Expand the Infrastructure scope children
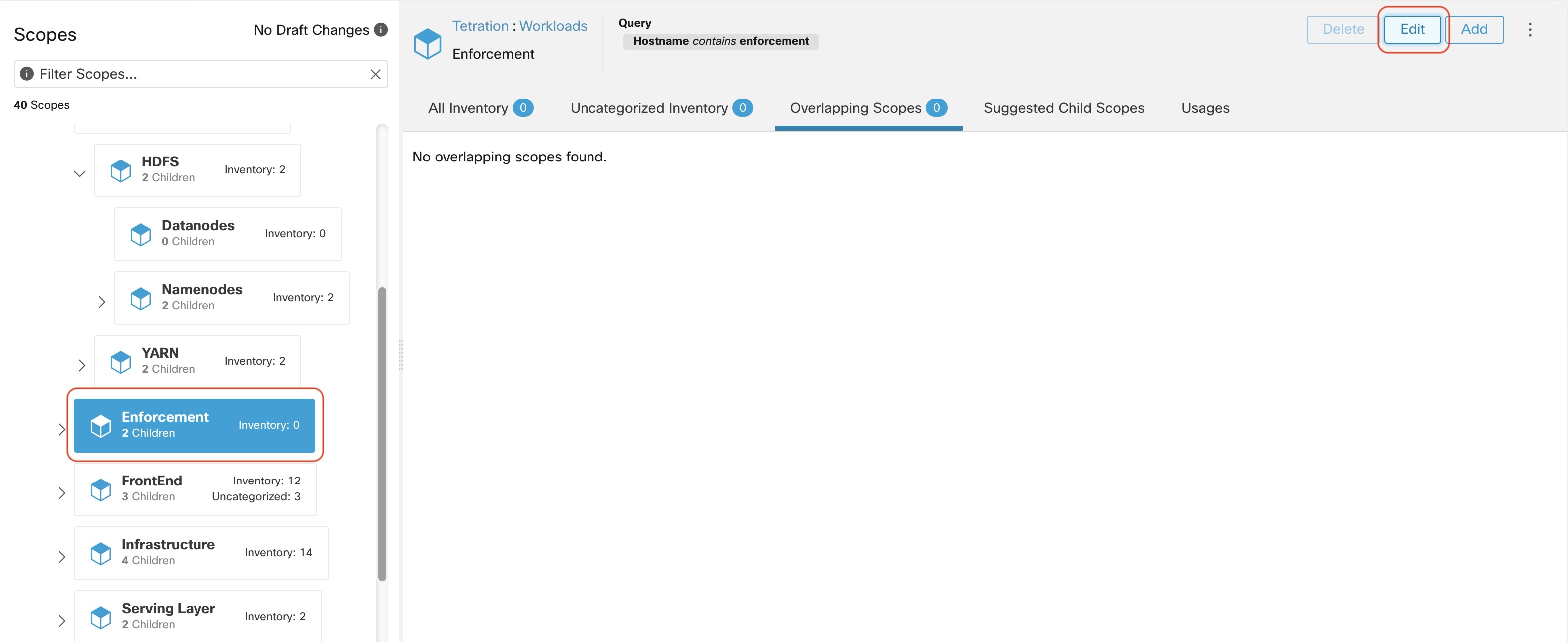The width and height of the screenshot is (1568, 642). tap(62, 555)
